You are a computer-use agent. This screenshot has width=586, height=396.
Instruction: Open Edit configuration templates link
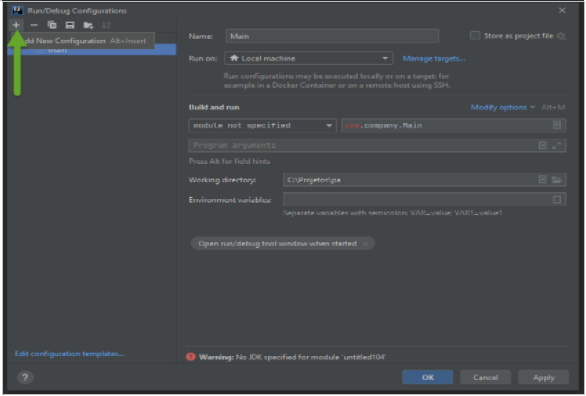70,353
